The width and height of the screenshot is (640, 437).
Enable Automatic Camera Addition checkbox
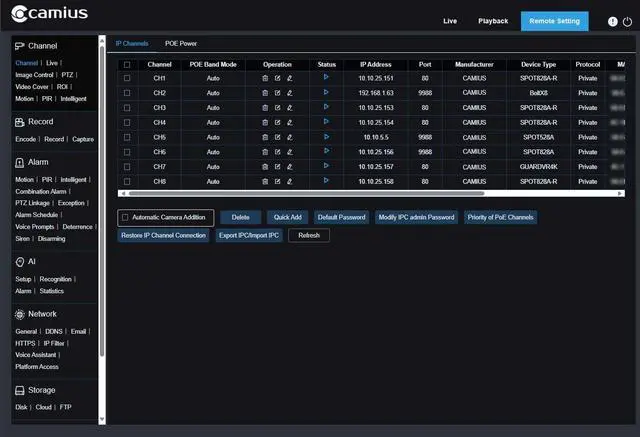[125, 217]
